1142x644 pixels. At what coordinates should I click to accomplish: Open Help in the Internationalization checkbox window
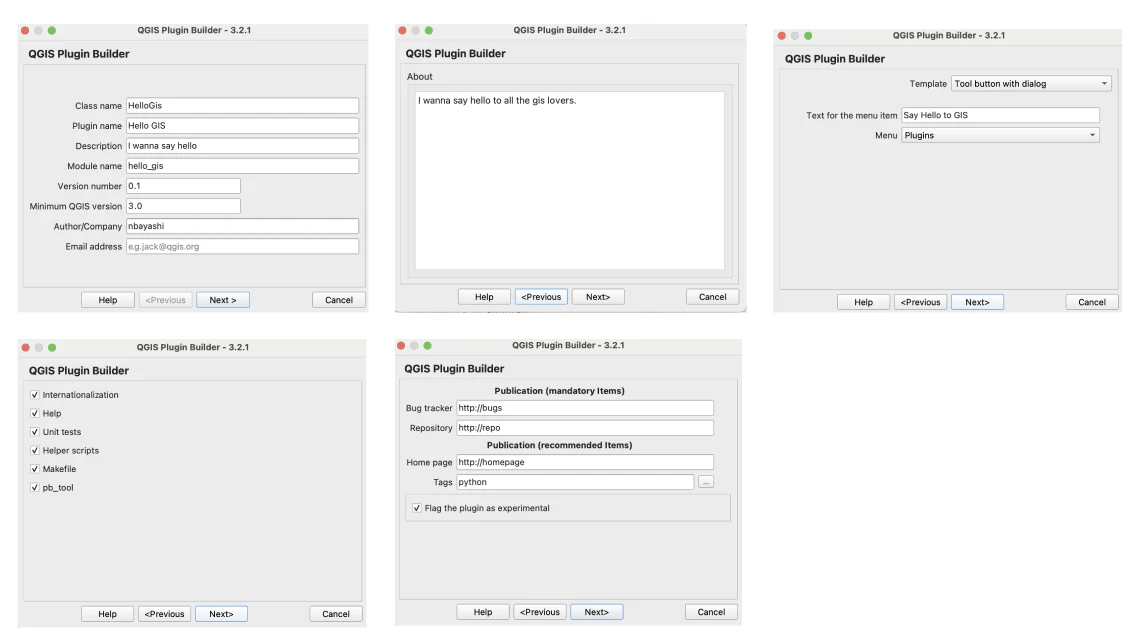point(108,614)
